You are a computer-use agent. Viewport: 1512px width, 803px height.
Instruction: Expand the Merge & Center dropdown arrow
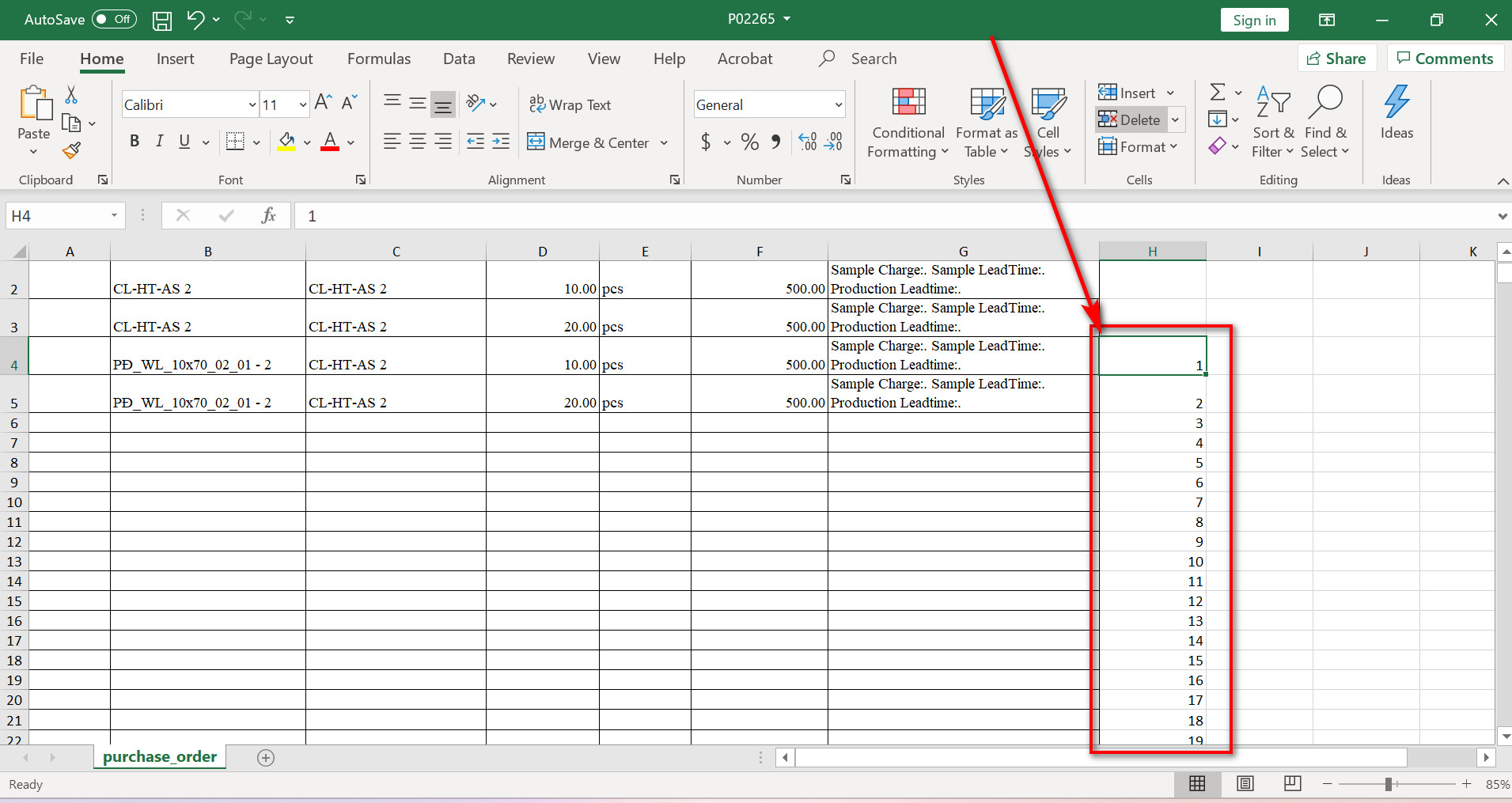[x=664, y=143]
